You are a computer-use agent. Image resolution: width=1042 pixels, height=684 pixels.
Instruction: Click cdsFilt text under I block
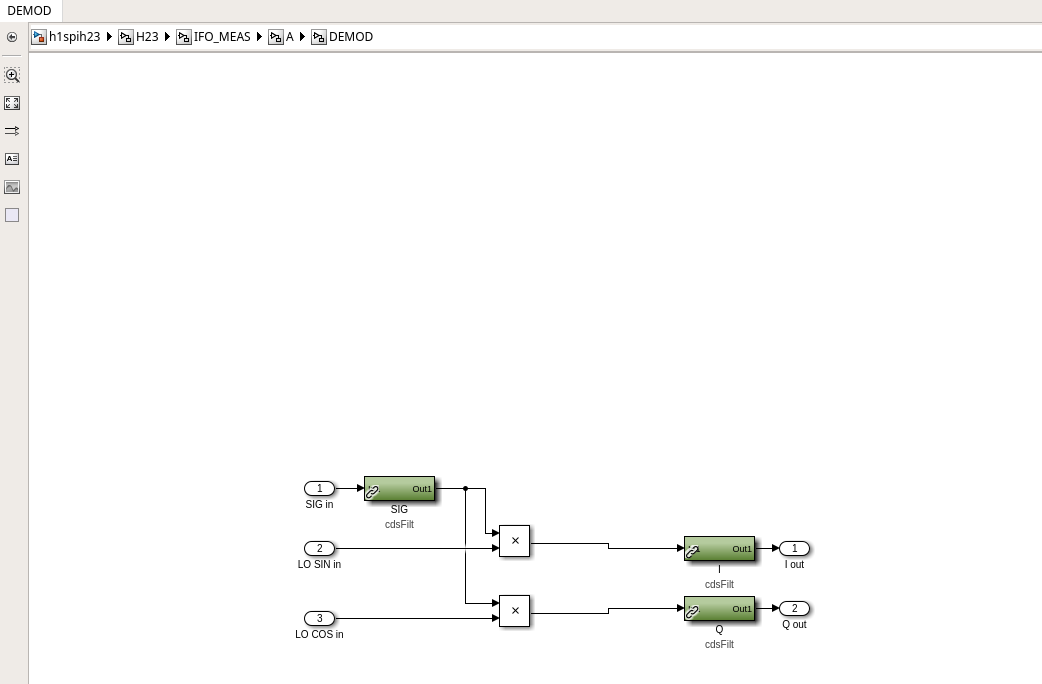720,584
